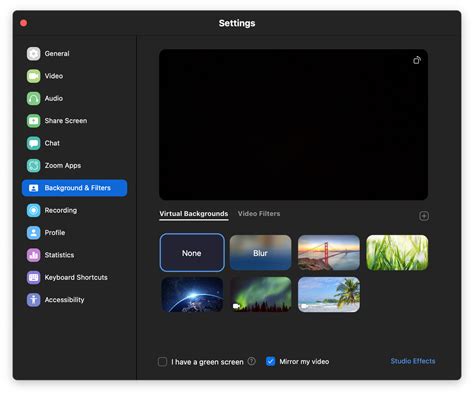This screenshot has width=474, height=395.
Task: Add a new virtual background image
Action: pyautogui.click(x=424, y=216)
